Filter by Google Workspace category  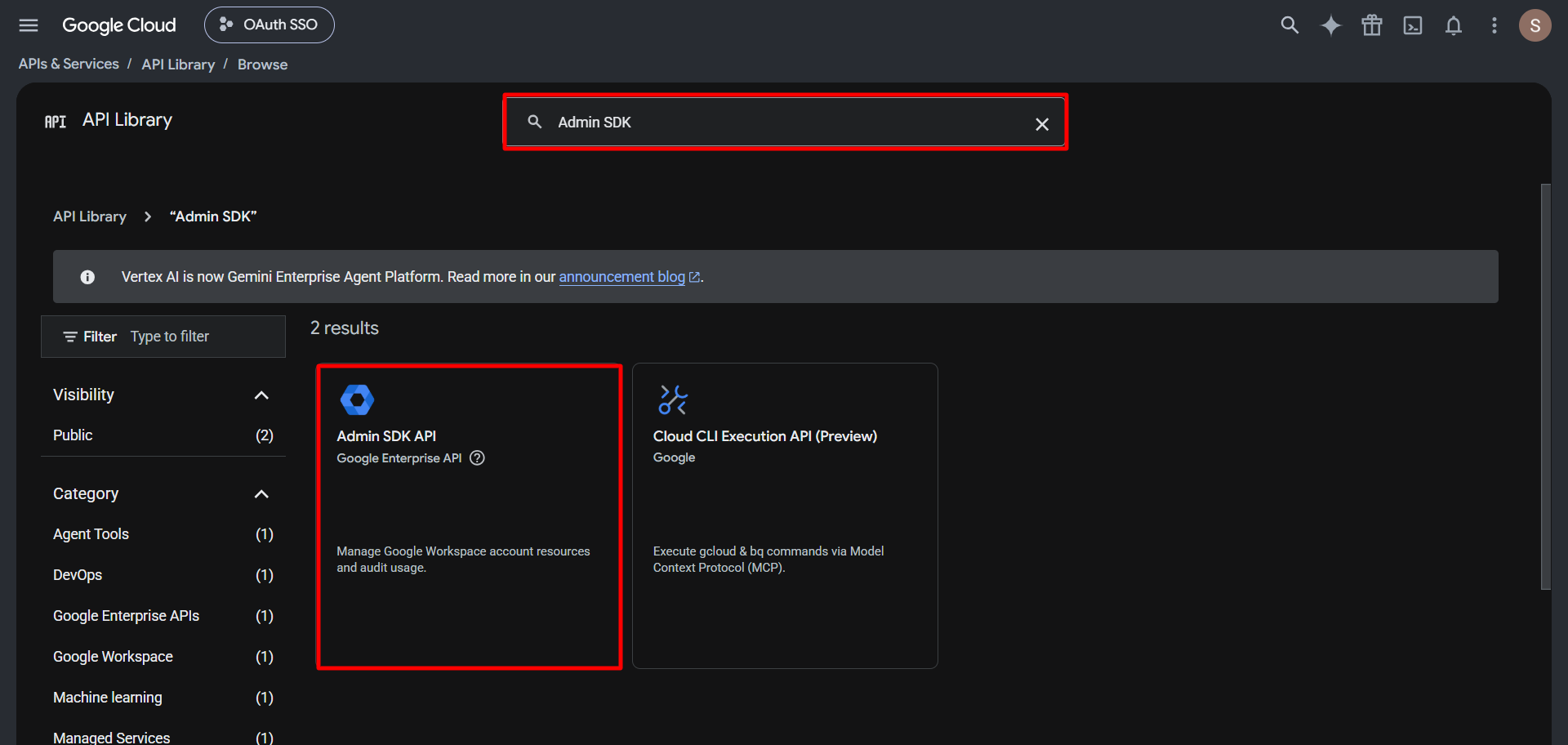tap(163, 657)
